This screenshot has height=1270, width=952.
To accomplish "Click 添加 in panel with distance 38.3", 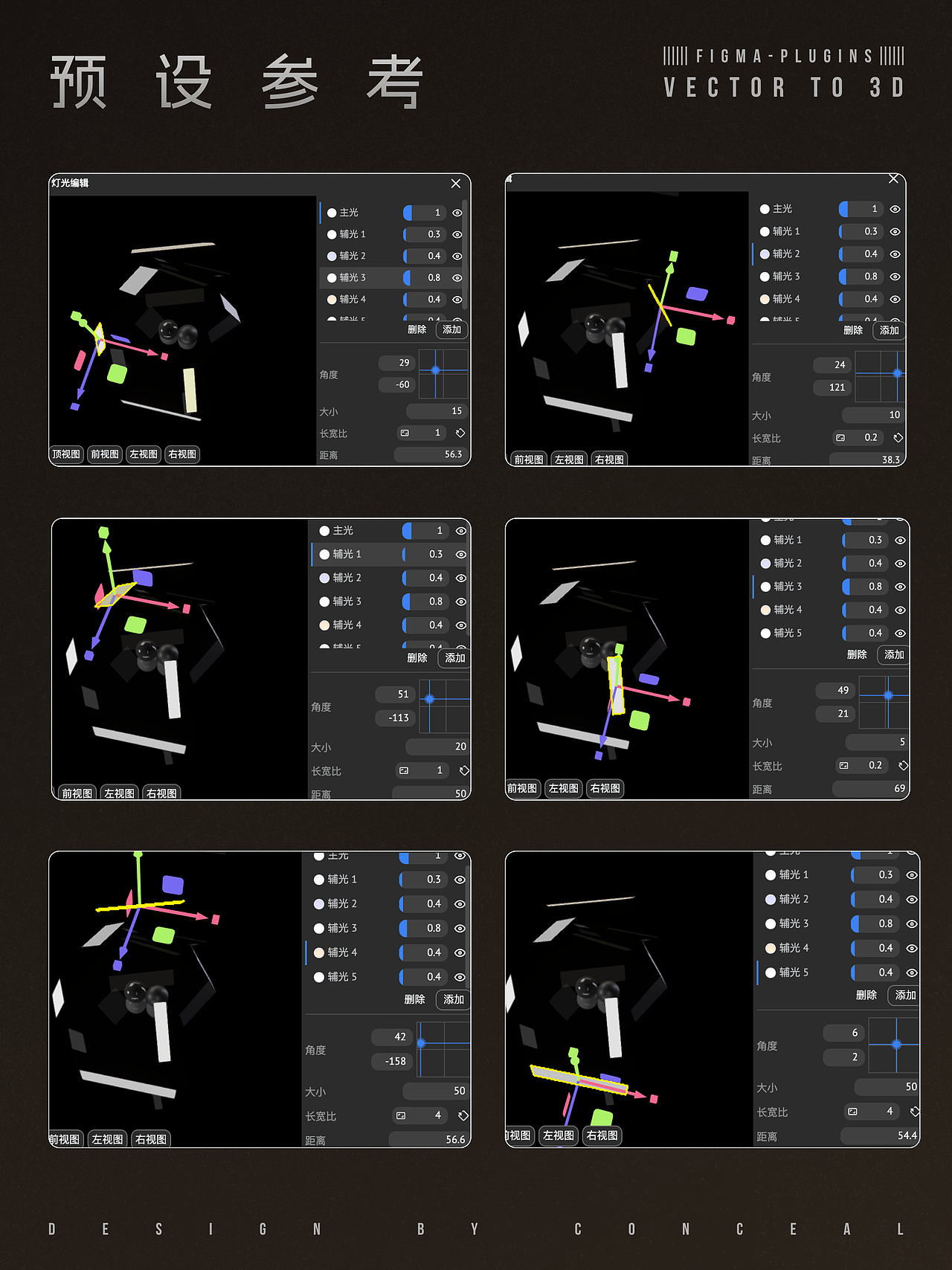I will [x=890, y=330].
